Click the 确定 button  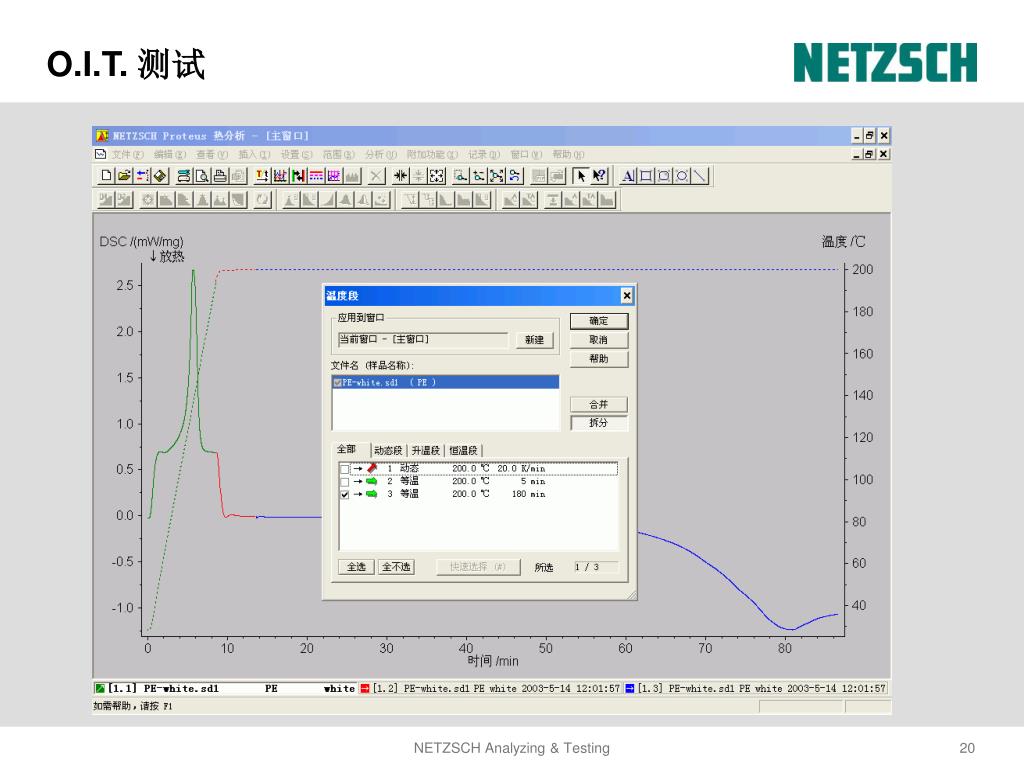click(599, 321)
